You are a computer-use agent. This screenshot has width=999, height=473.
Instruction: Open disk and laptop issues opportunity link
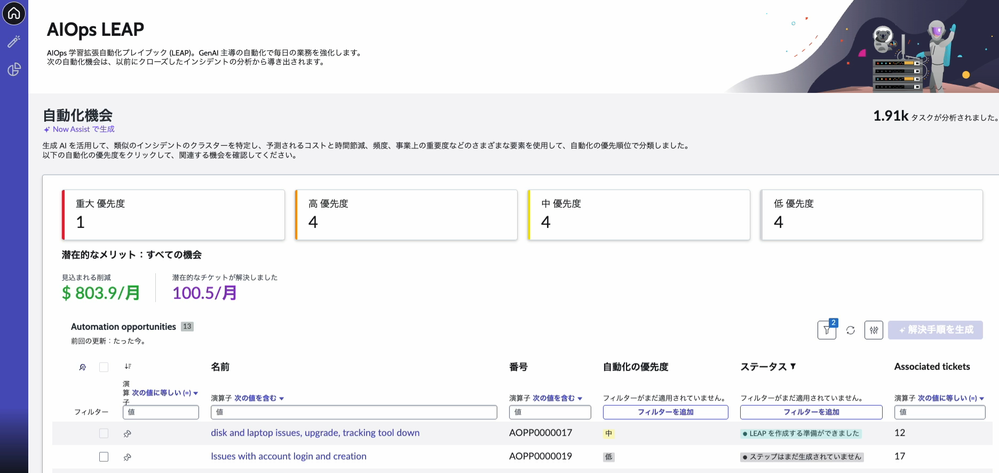pyautogui.click(x=315, y=433)
